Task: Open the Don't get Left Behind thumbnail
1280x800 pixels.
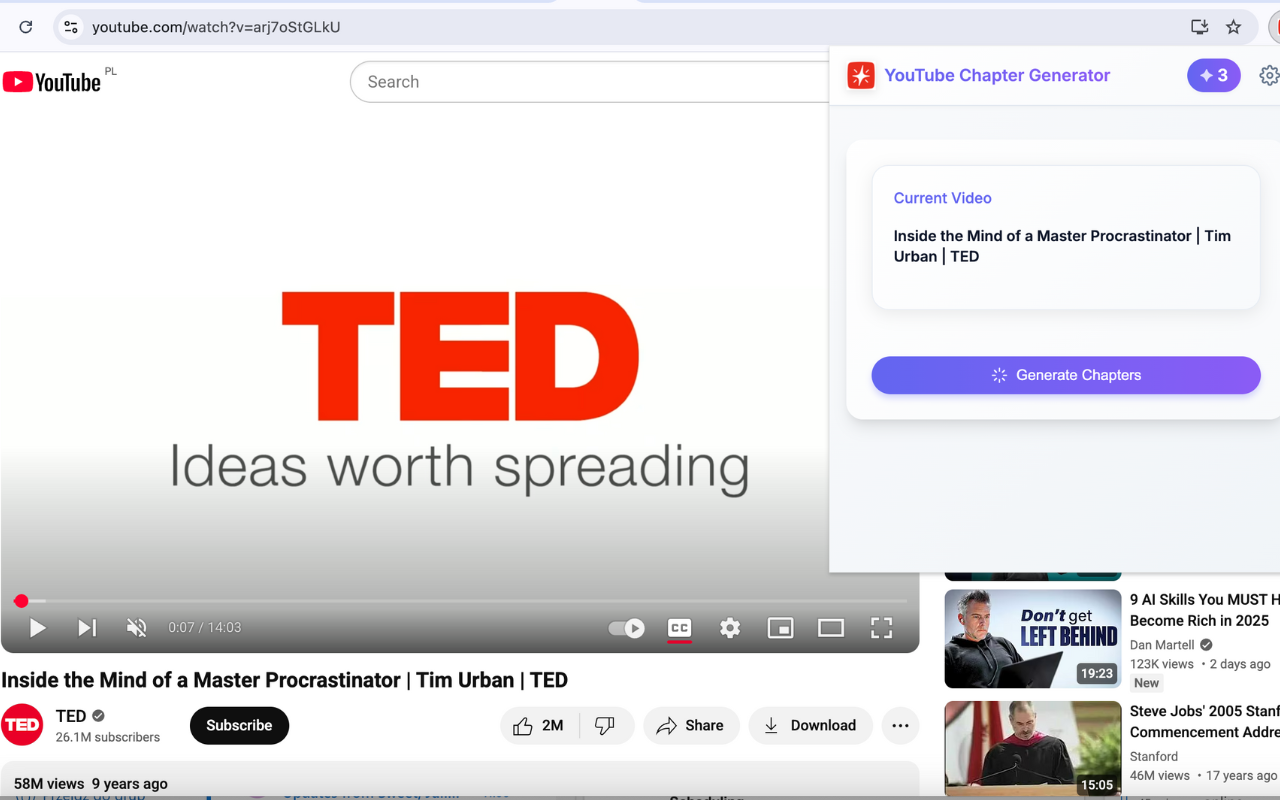Action: tap(1033, 639)
